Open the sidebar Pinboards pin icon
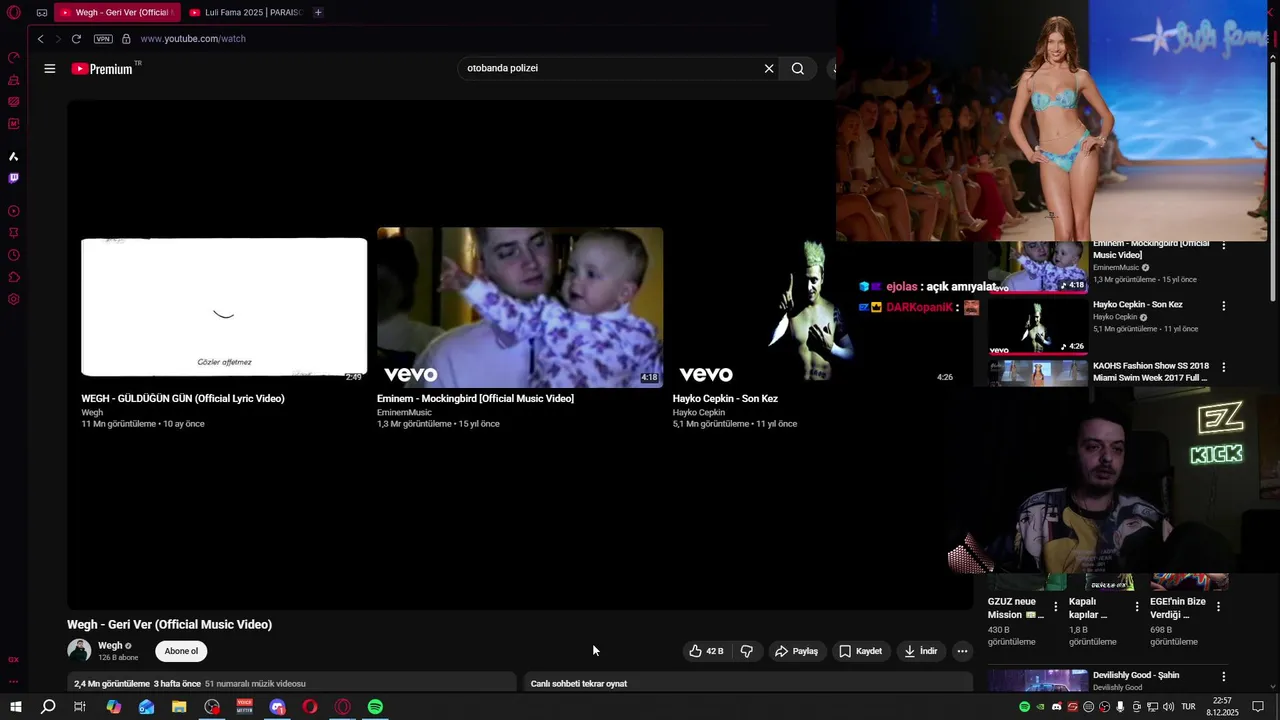The image size is (1280, 720). click(14, 233)
